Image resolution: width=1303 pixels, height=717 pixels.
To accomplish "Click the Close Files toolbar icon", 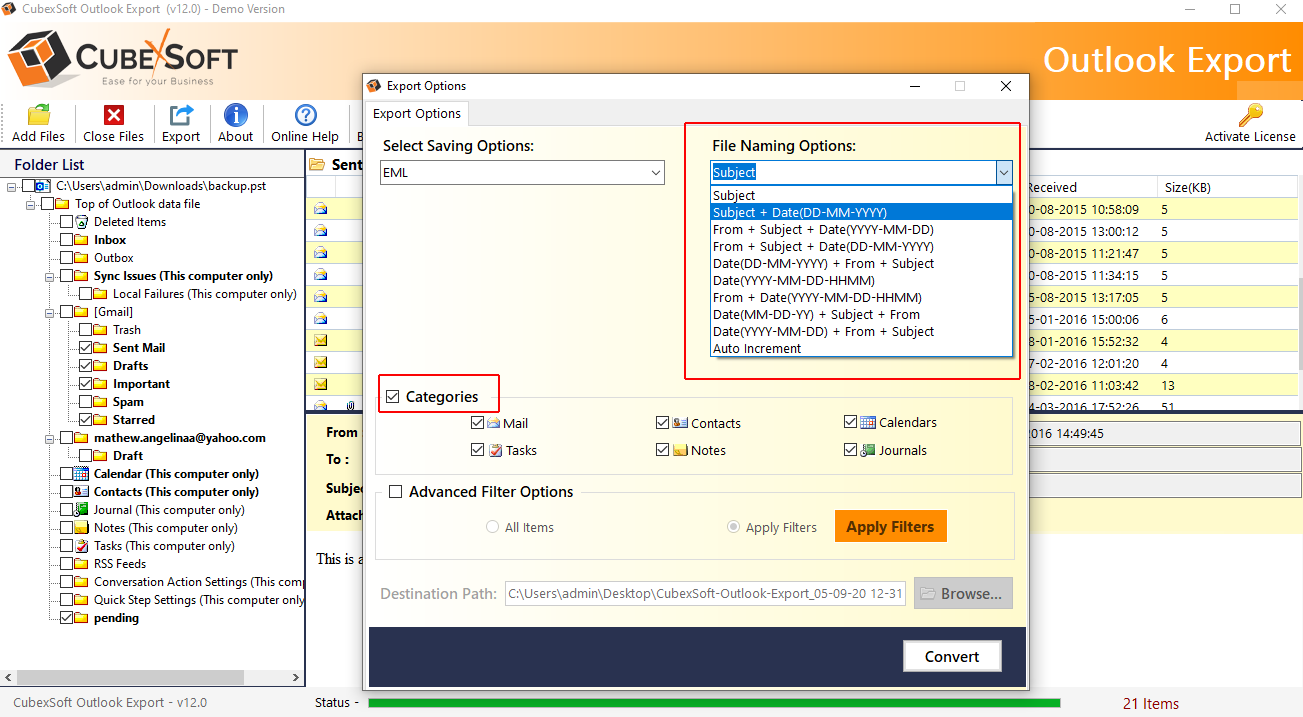I will (x=114, y=115).
